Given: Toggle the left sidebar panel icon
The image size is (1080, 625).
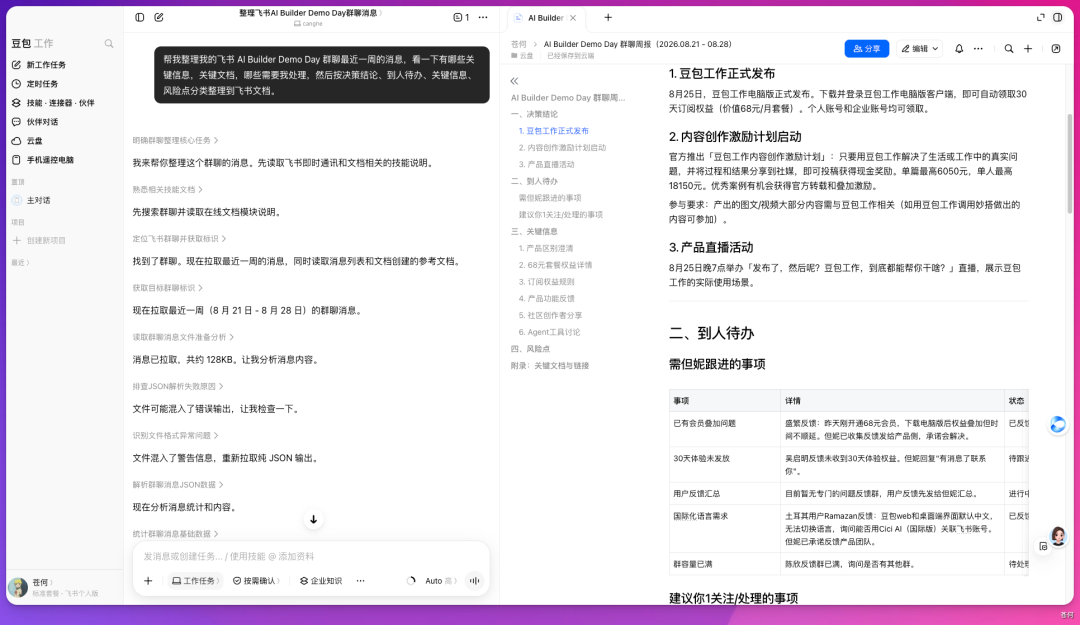Looking at the screenshot, I should point(140,17).
